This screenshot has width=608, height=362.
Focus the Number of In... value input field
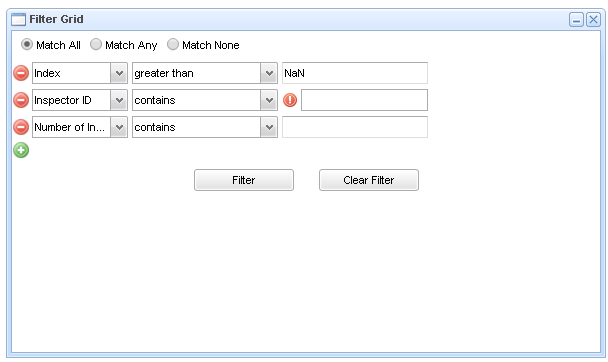click(x=355, y=127)
